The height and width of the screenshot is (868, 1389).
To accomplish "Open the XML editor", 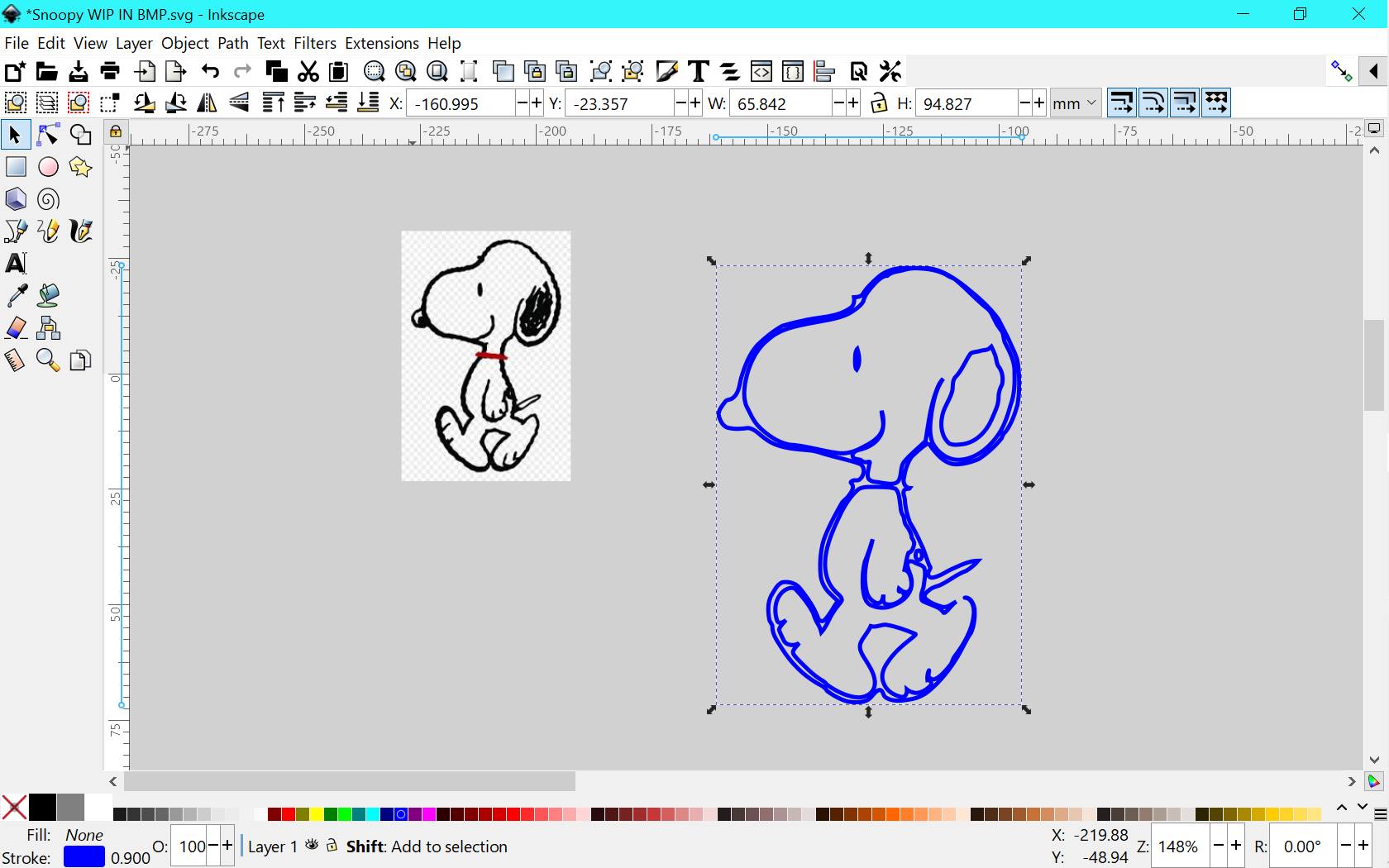I will [x=761, y=72].
